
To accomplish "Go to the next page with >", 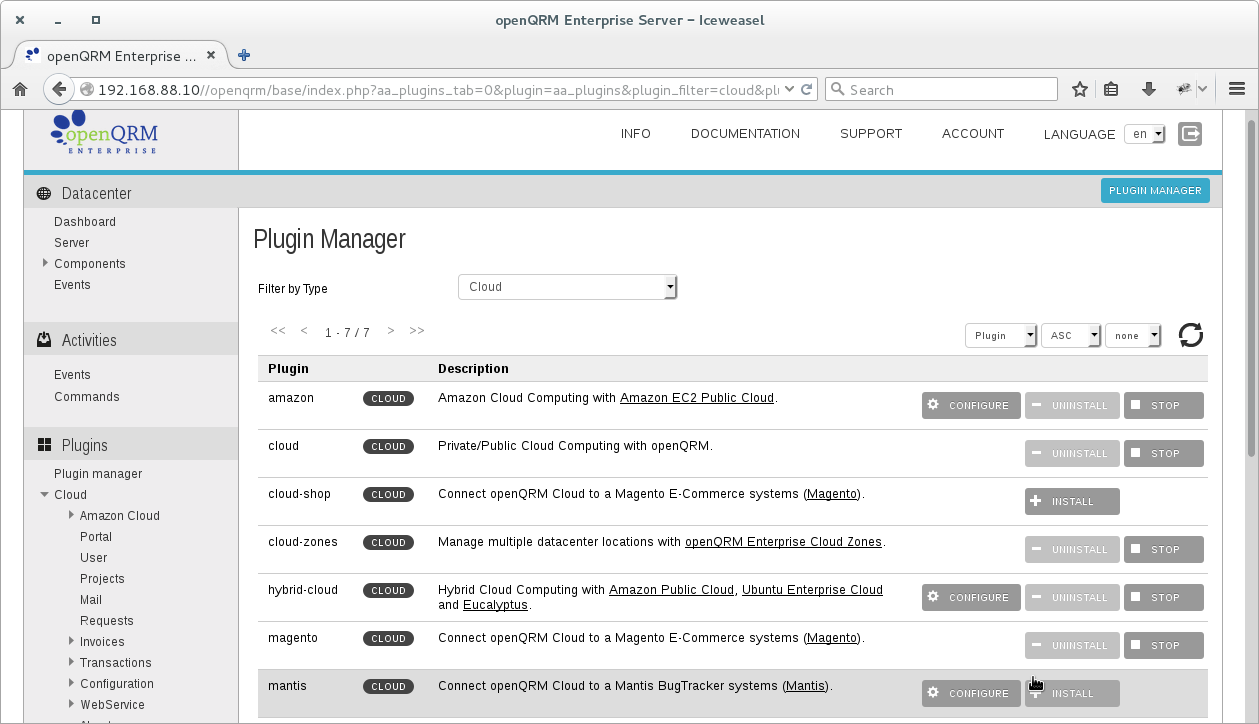I will pyautogui.click(x=391, y=331).
